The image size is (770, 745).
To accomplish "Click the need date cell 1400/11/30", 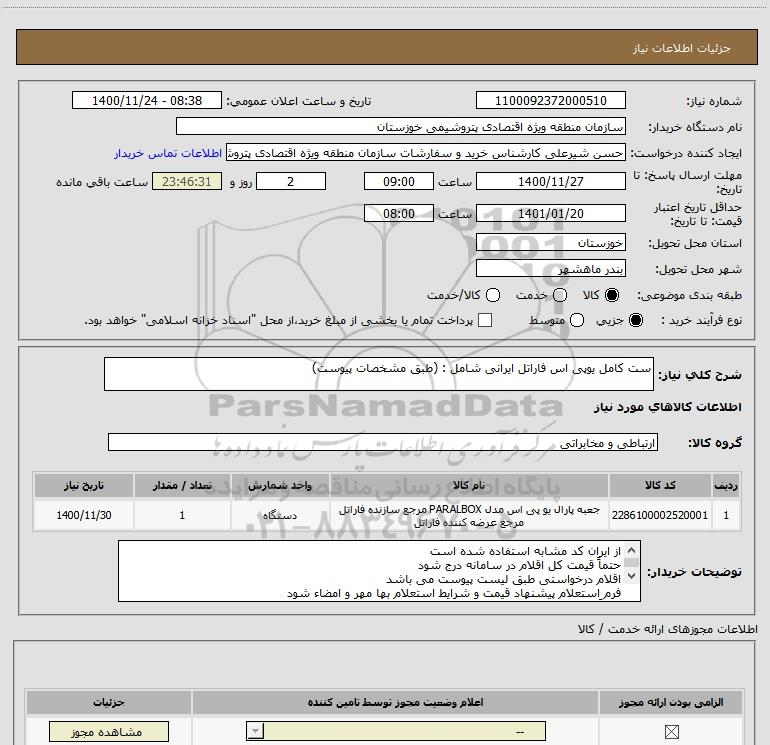I will [x=83, y=515].
